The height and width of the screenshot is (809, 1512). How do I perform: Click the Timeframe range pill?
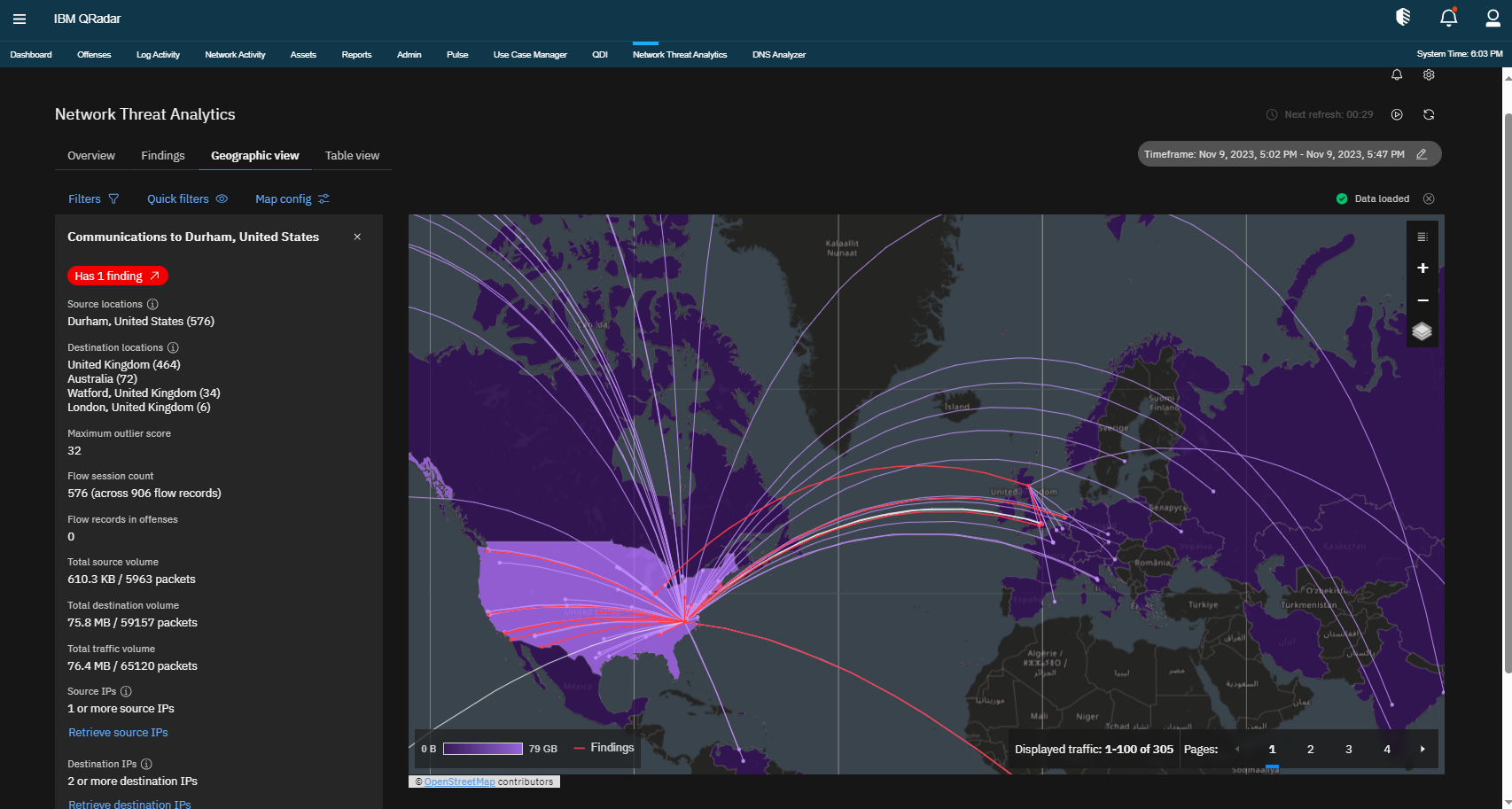click(x=1290, y=154)
